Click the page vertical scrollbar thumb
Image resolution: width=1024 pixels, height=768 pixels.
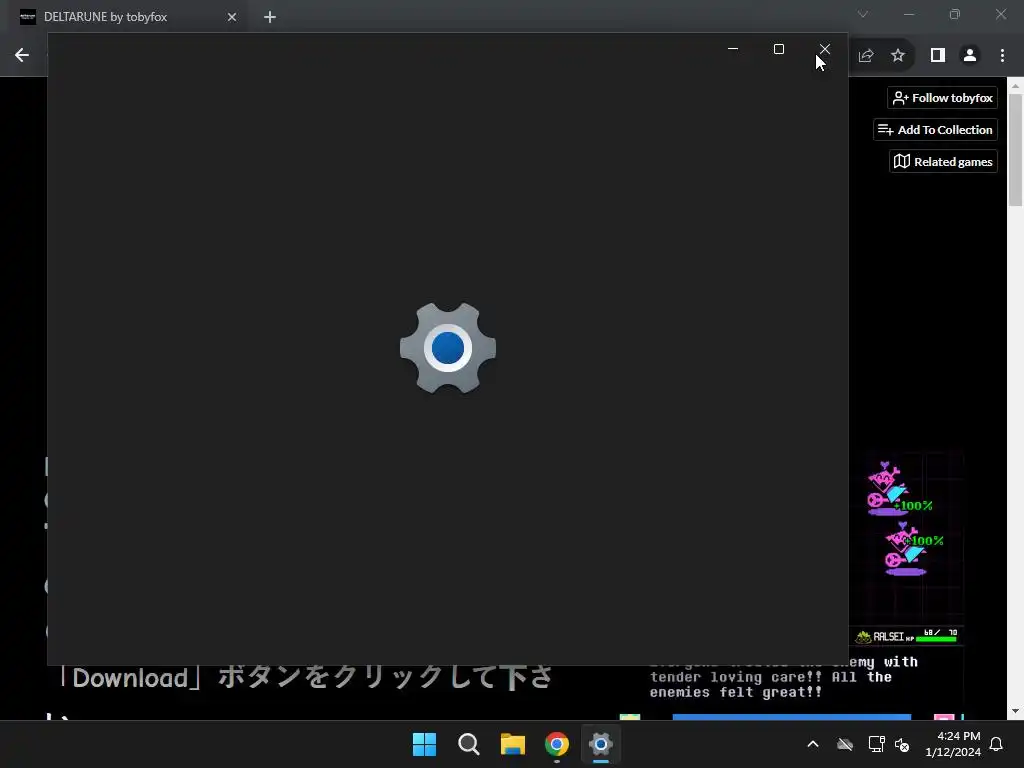pos(1015,150)
